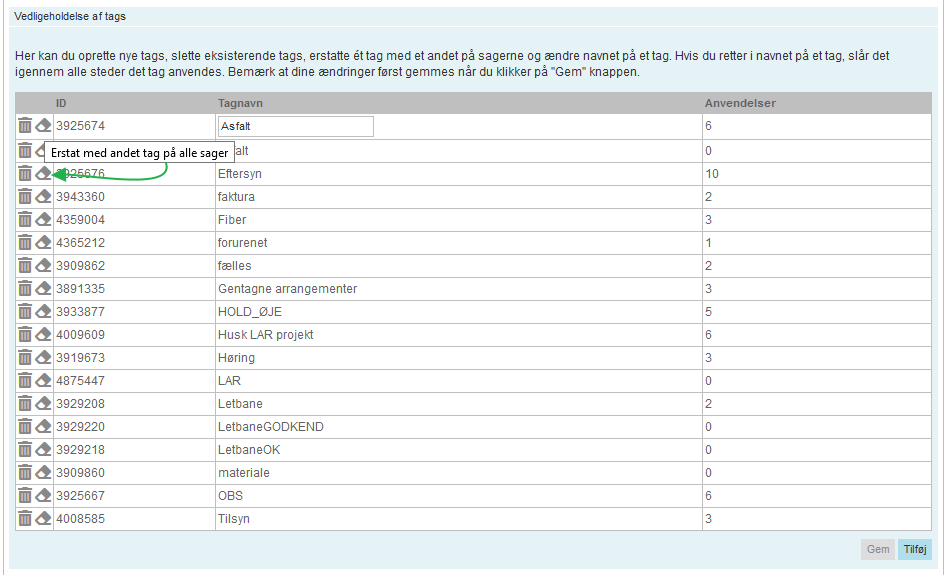
Task: Delete the Husk LAR projekt tag
Action: pyautogui.click(x=25, y=334)
